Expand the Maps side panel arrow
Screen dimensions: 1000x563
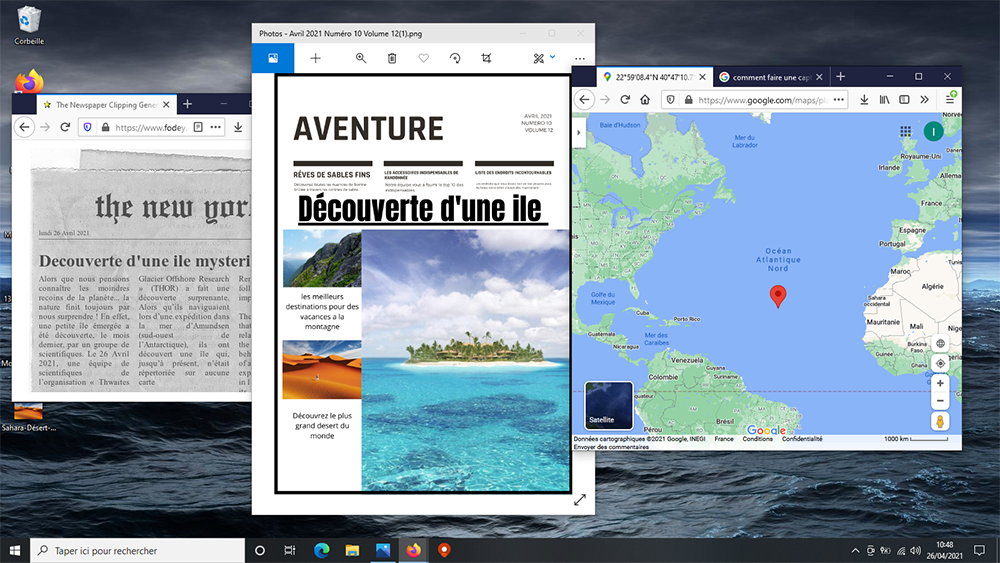578,133
